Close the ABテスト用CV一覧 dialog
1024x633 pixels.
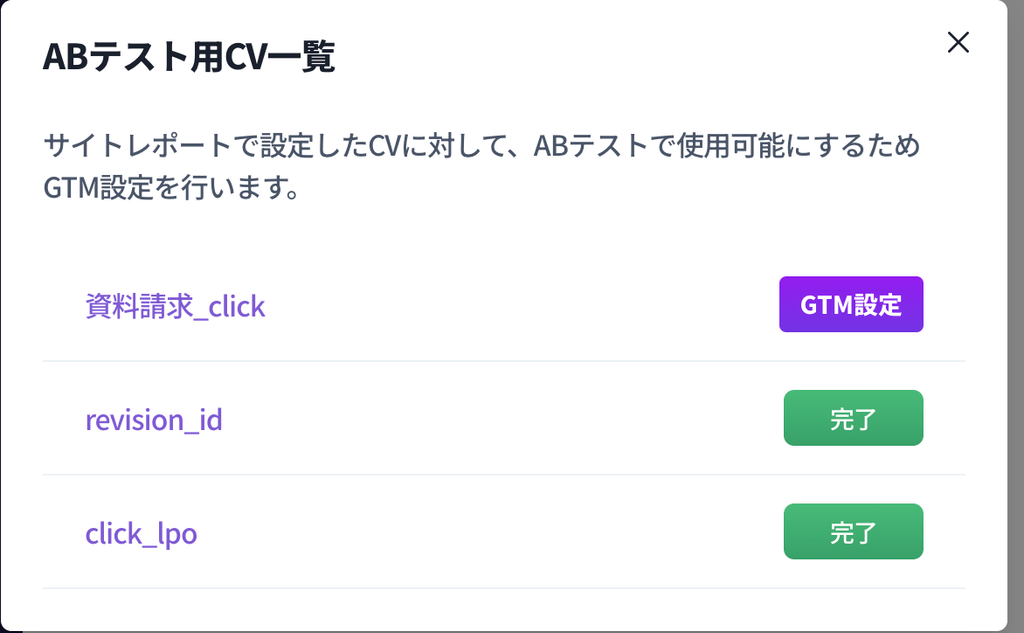tap(958, 42)
